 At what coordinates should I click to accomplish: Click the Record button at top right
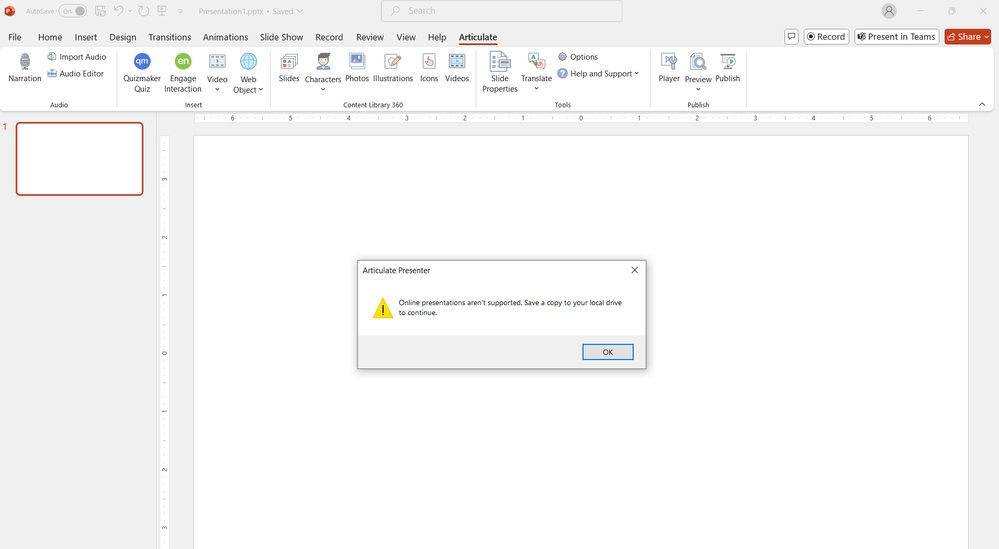click(826, 36)
